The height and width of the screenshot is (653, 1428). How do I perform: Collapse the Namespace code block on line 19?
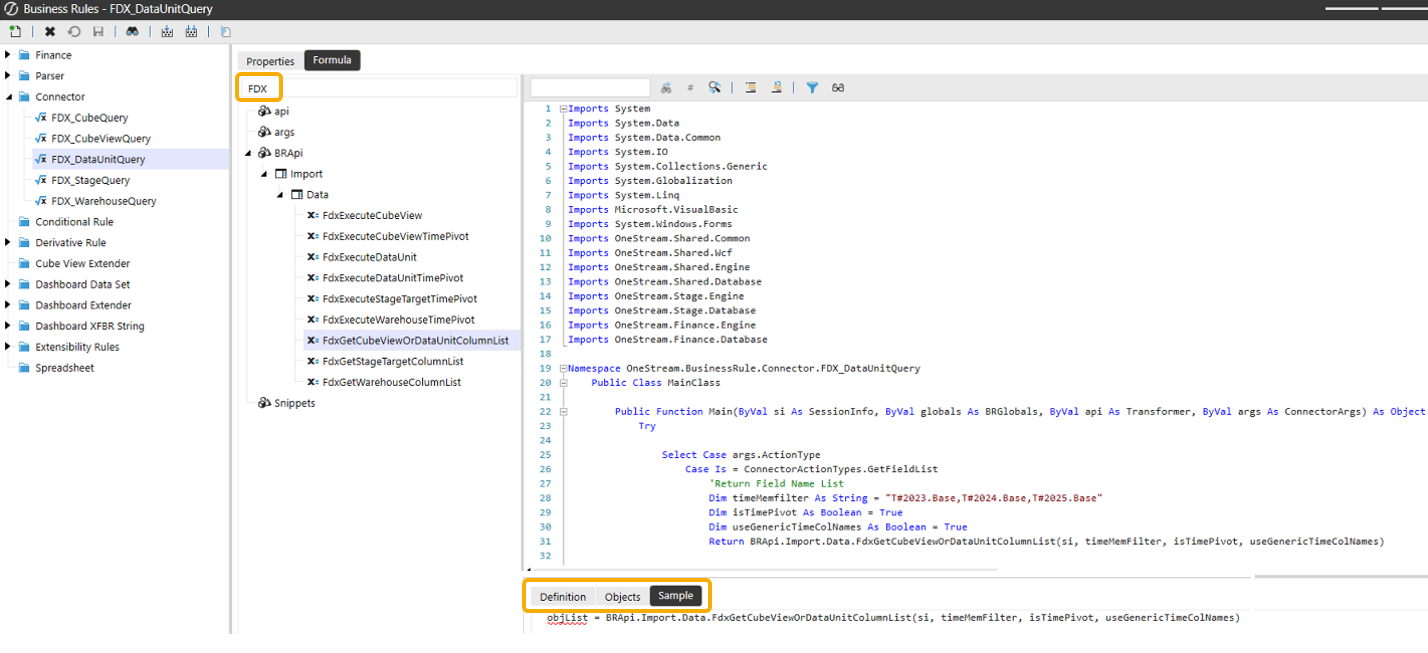(x=563, y=368)
